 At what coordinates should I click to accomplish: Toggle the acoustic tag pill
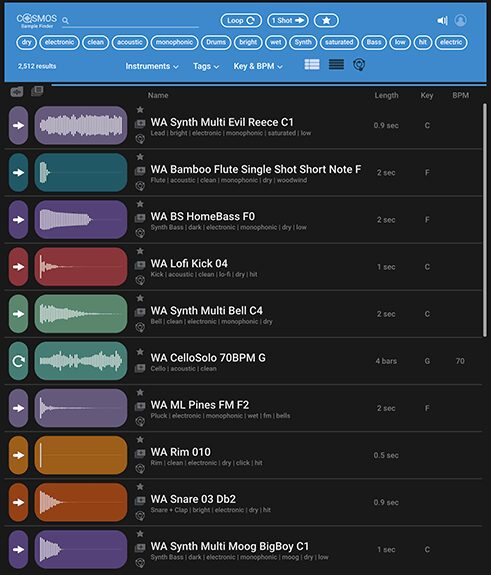point(130,42)
